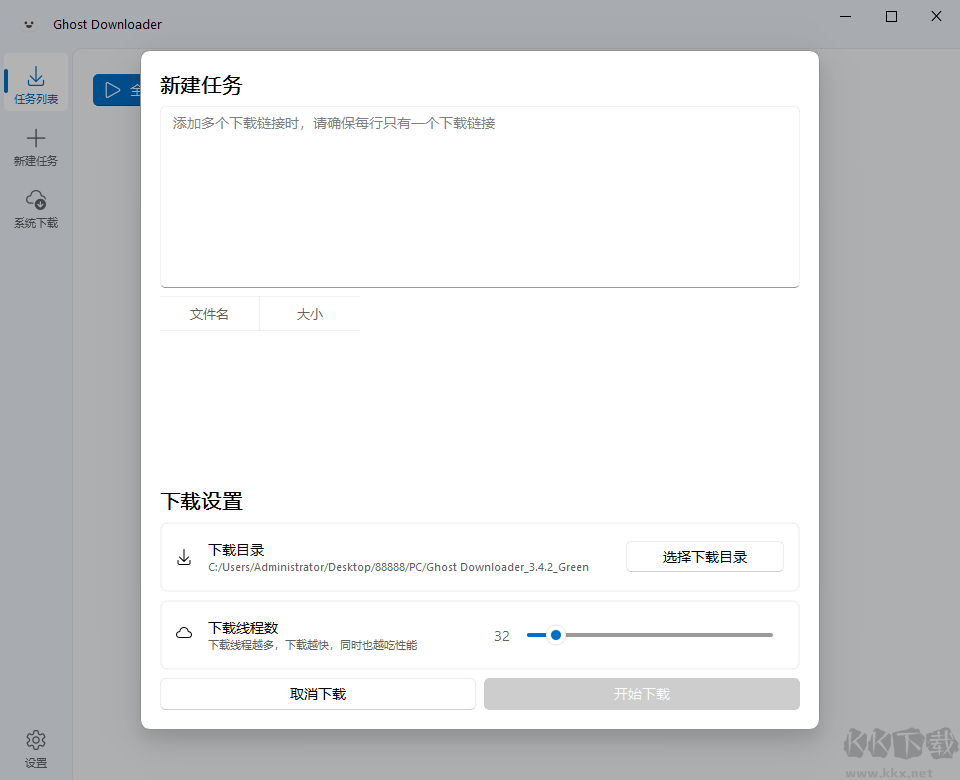Click the cloud icon beside 下载线程数
This screenshot has height=780, width=960.
coord(184,634)
